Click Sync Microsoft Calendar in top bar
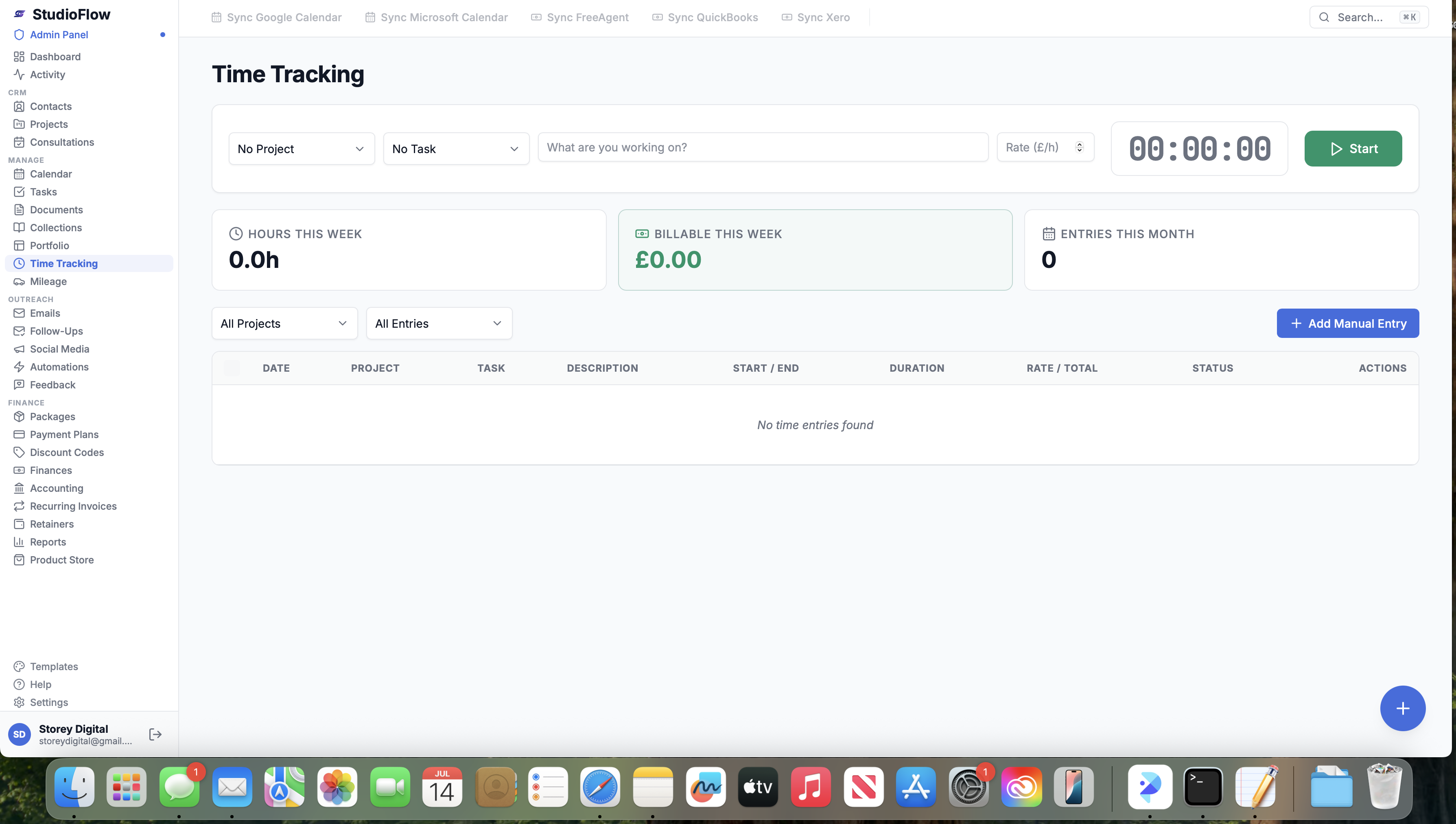Screen dimensions: 1456x824 click(x=436, y=18)
